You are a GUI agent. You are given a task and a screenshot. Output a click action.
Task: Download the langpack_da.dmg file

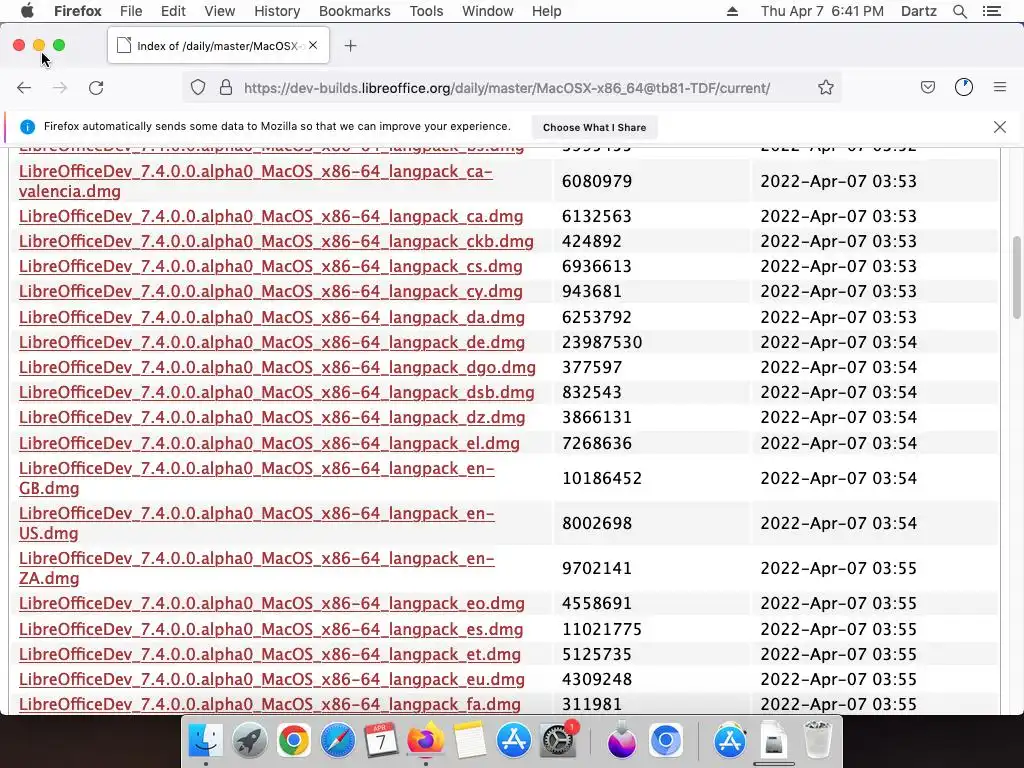272,317
